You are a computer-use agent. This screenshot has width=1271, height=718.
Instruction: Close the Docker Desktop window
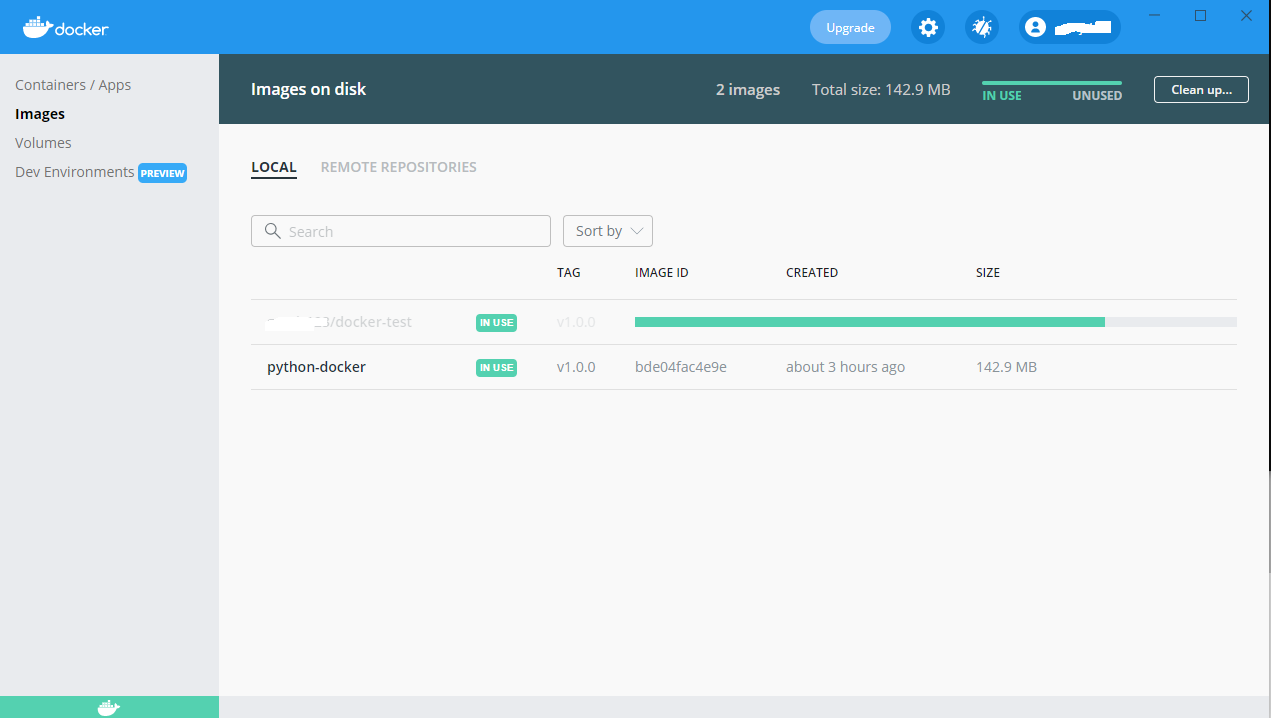pyautogui.click(x=1246, y=15)
